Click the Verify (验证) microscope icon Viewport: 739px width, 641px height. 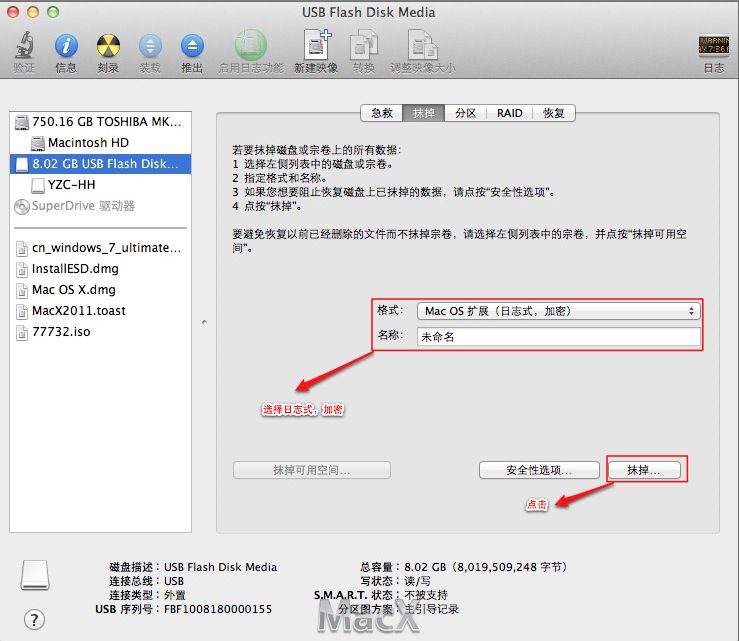[24, 45]
